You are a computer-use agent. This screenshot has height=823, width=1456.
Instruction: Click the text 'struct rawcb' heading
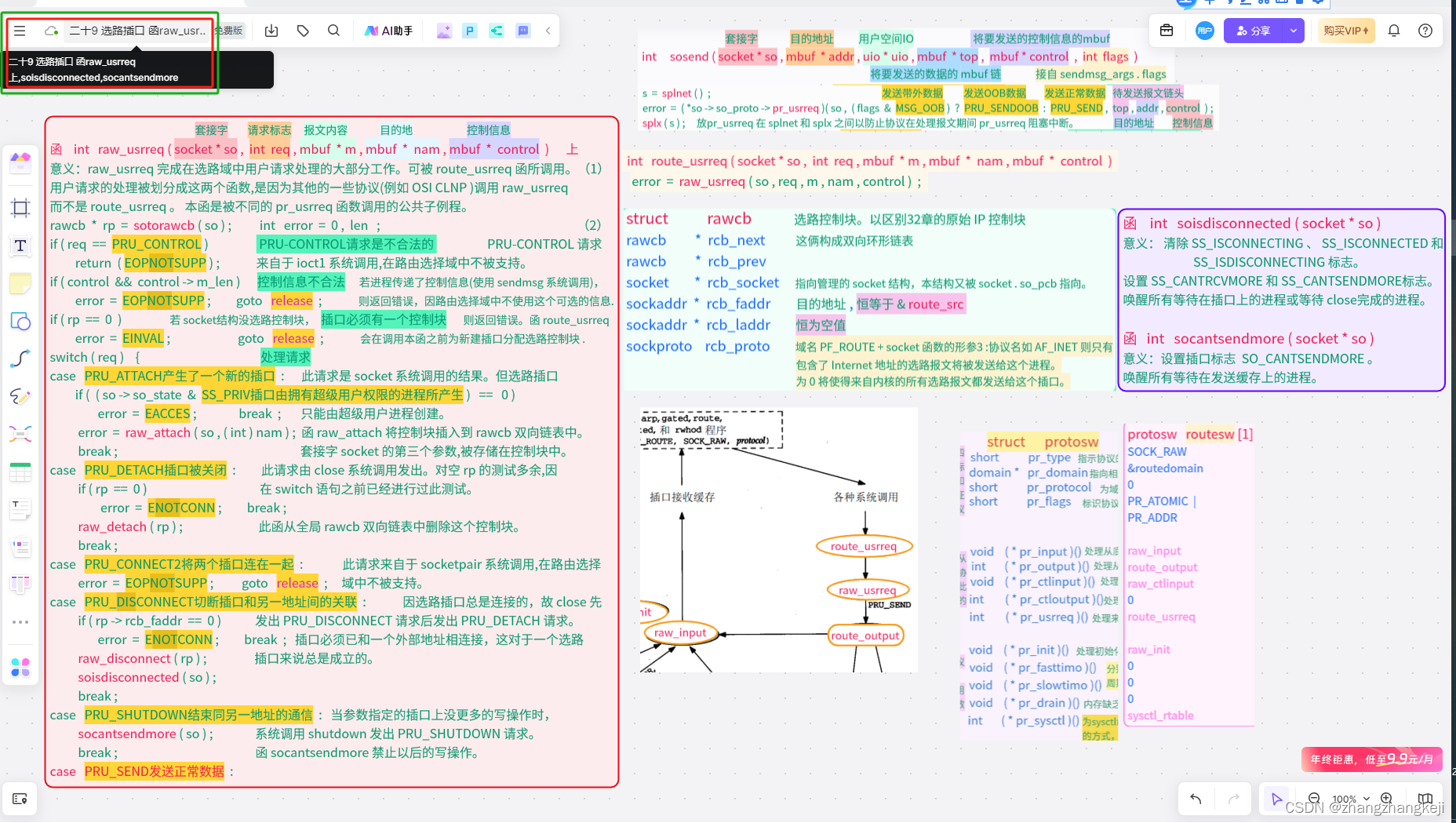click(x=689, y=219)
